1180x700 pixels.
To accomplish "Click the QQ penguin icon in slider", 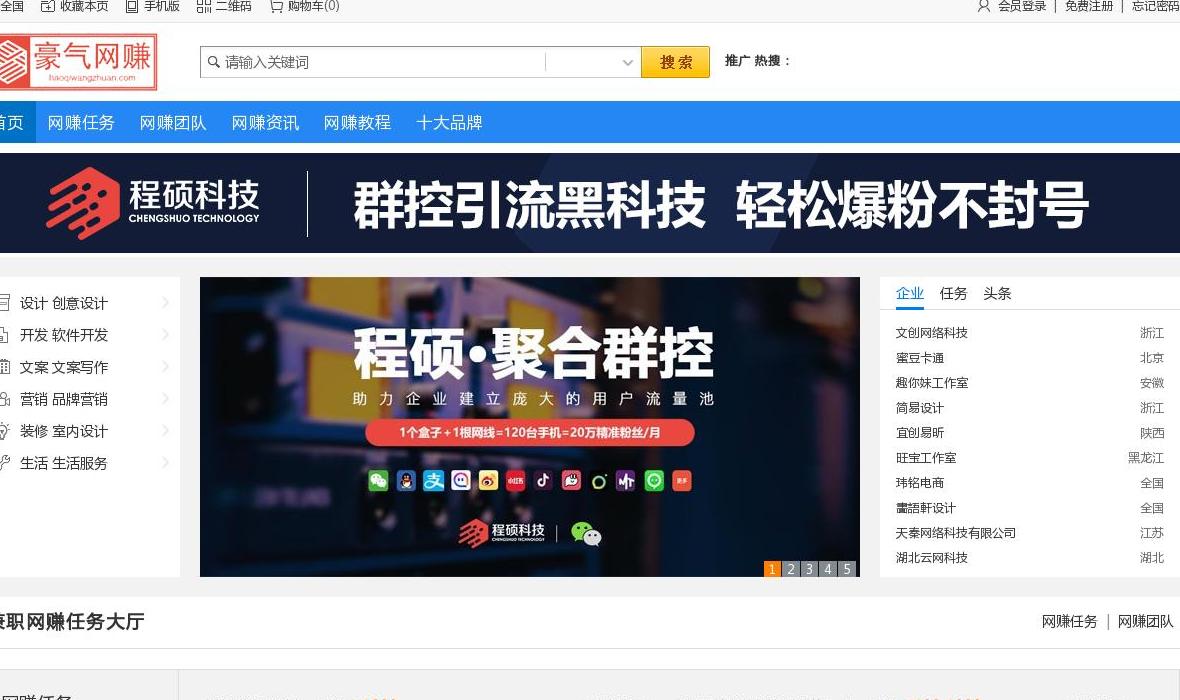I will pyautogui.click(x=406, y=480).
